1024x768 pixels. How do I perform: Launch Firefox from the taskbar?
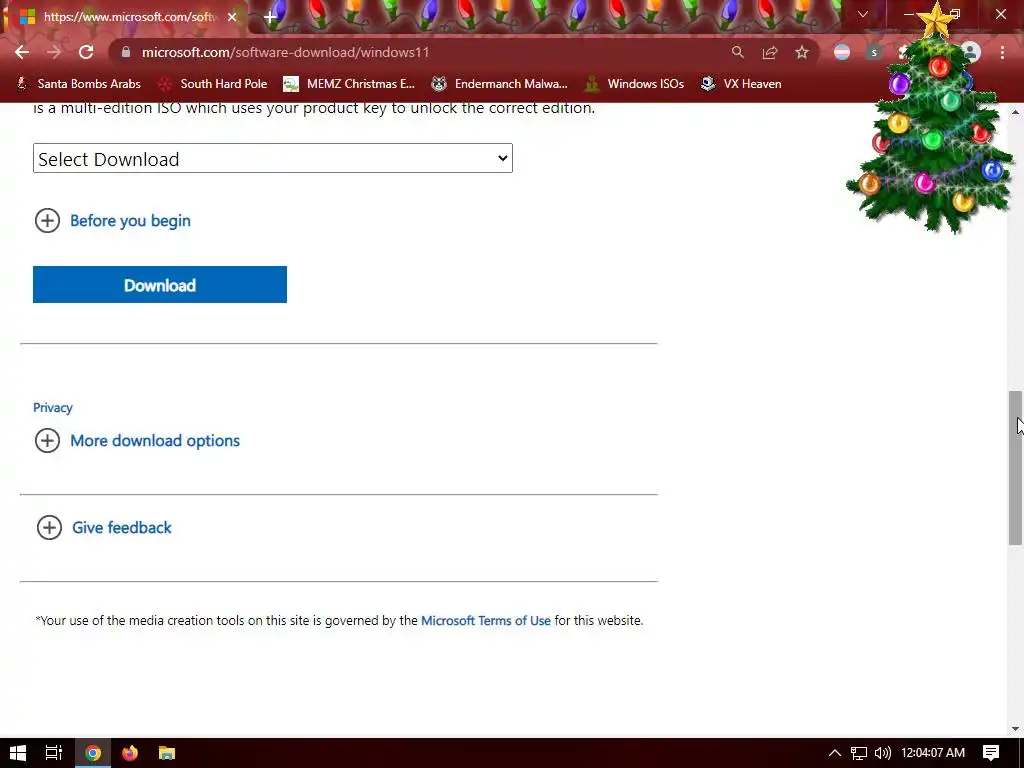click(130, 753)
